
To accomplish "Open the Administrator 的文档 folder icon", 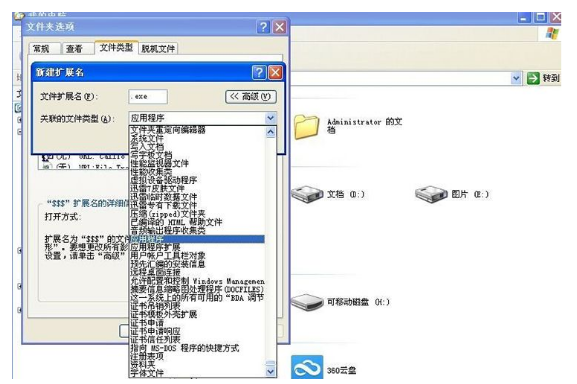I will click(x=307, y=126).
